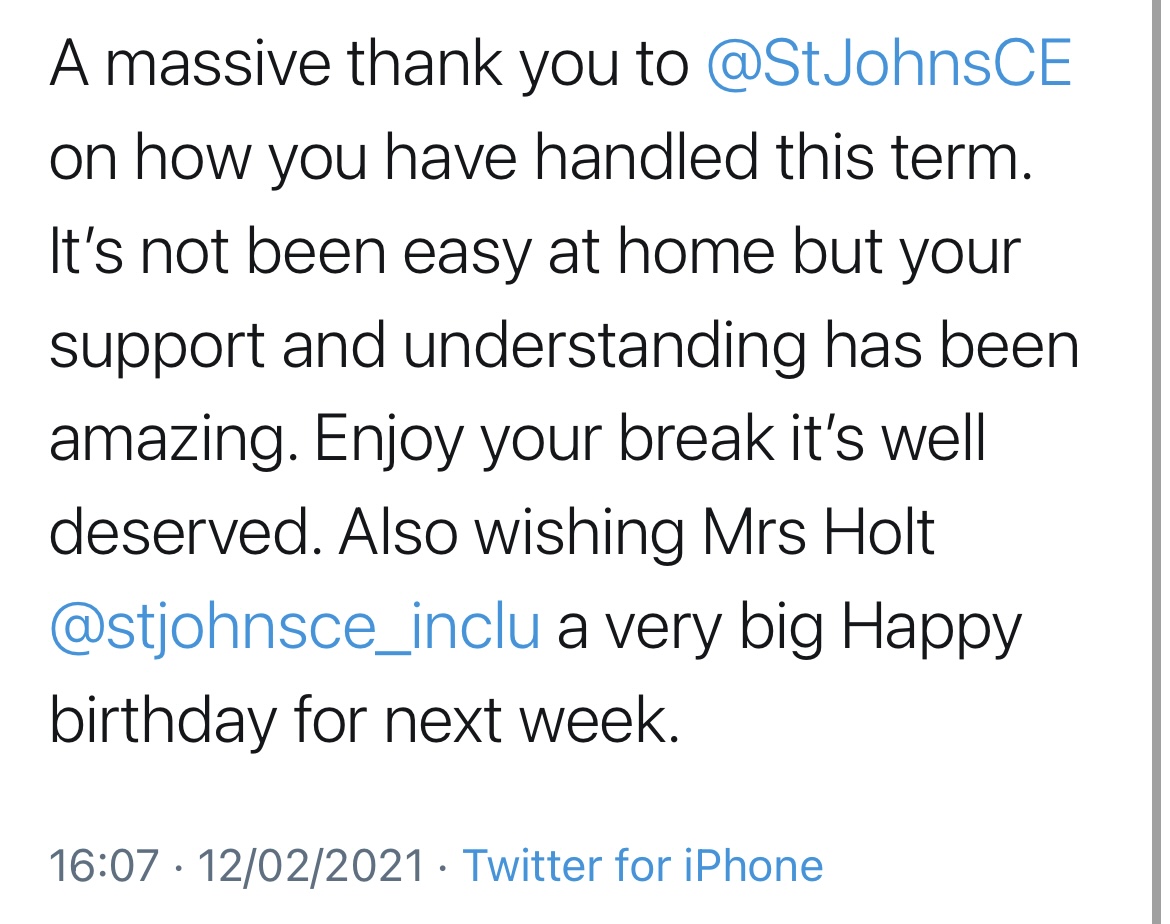The width and height of the screenshot is (1170, 924).
Task: Select the 16:07 timestamp
Action: click(104, 866)
